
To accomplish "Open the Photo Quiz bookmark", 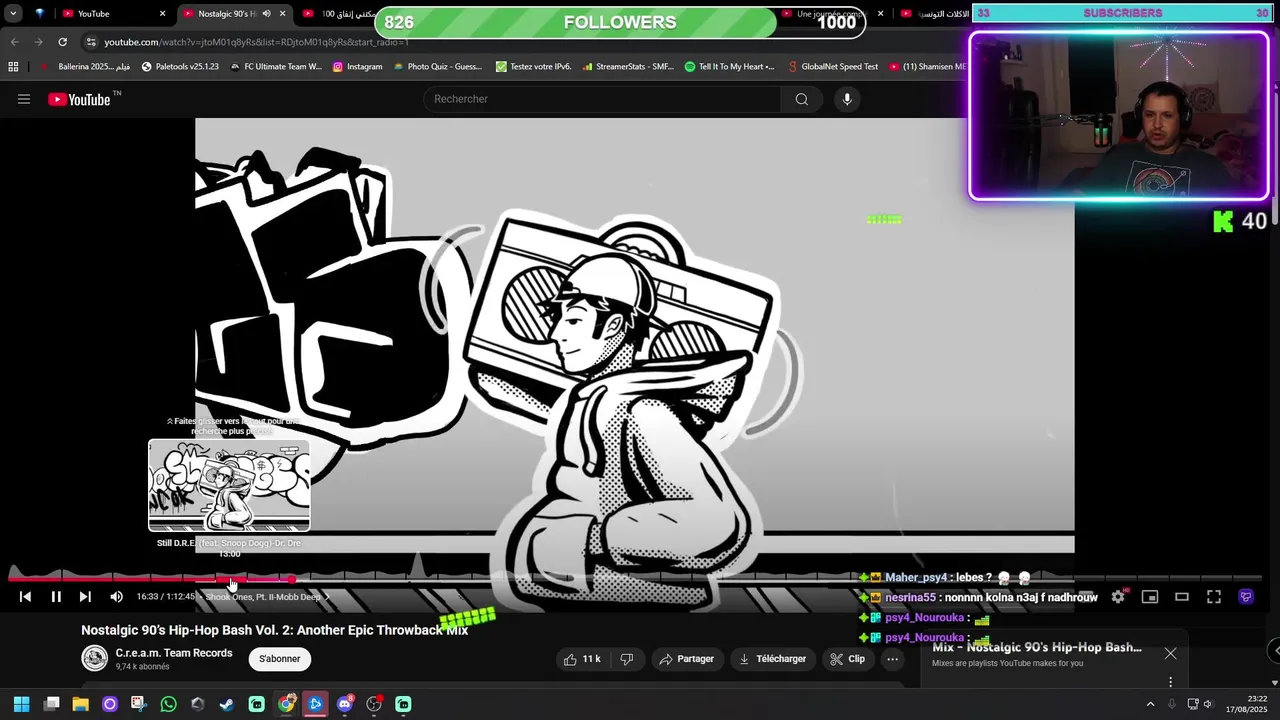I will tap(438, 67).
